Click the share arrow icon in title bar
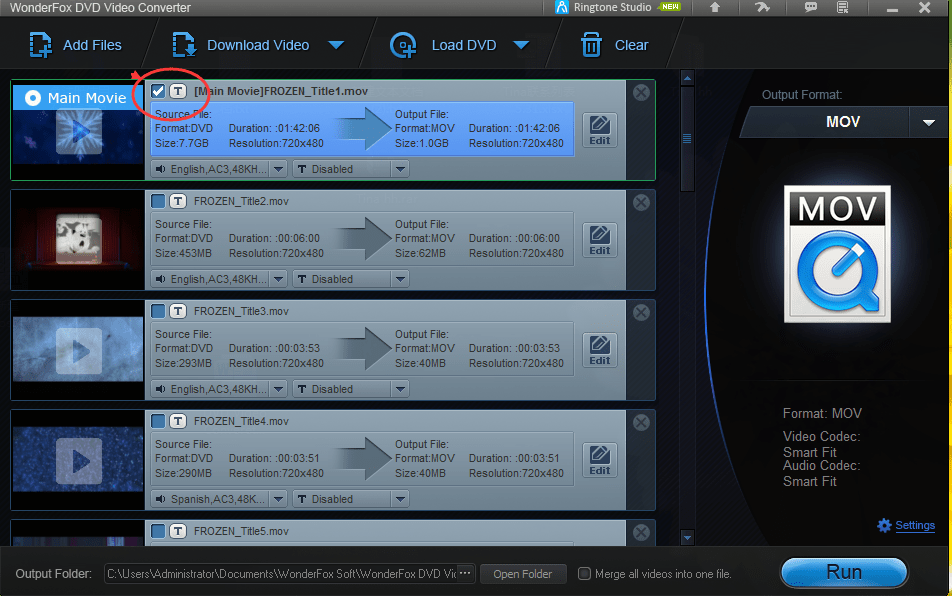Screen dimensions: 952x596 [x=762, y=7]
